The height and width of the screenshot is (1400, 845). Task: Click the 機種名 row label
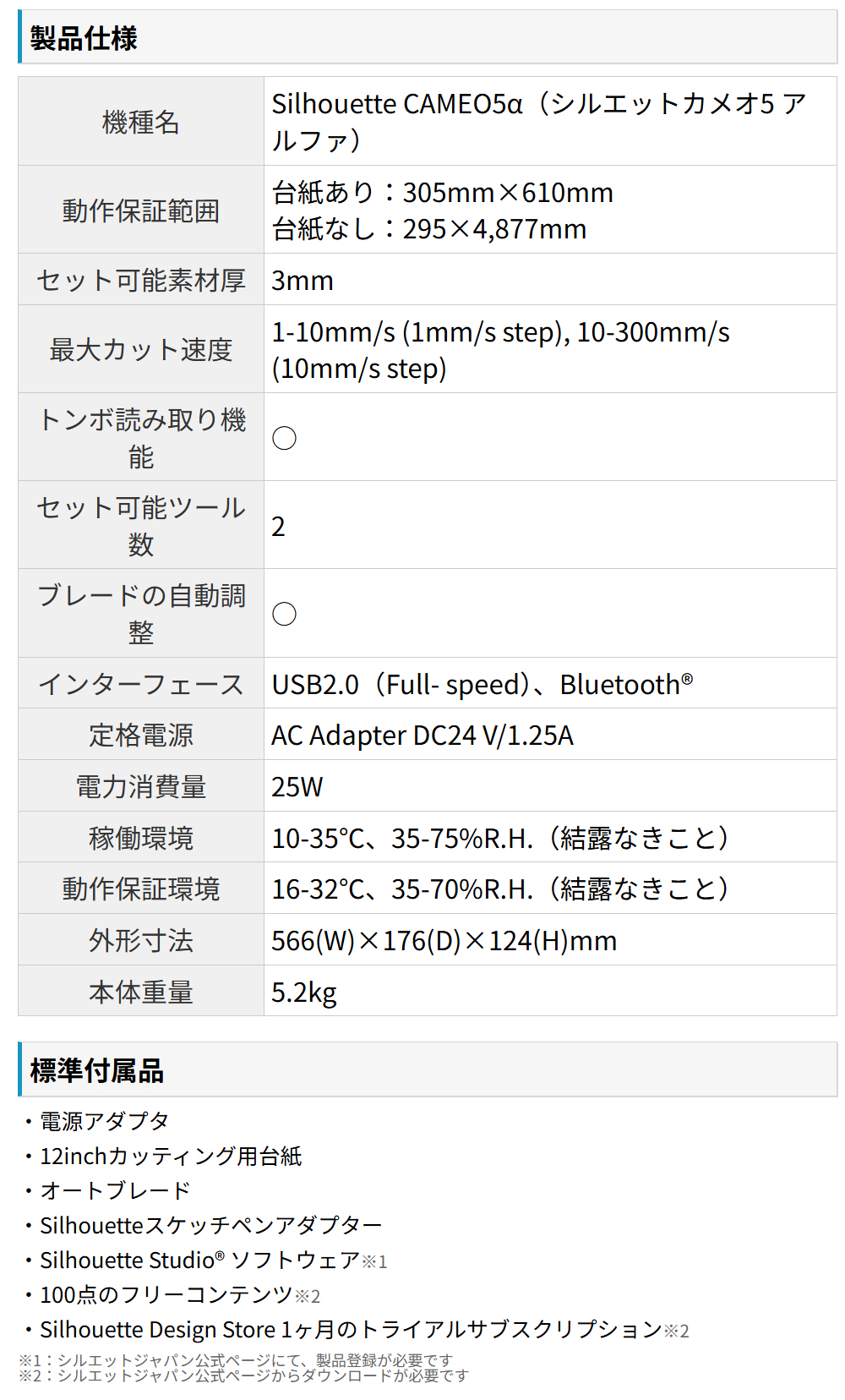tap(140, 123)
